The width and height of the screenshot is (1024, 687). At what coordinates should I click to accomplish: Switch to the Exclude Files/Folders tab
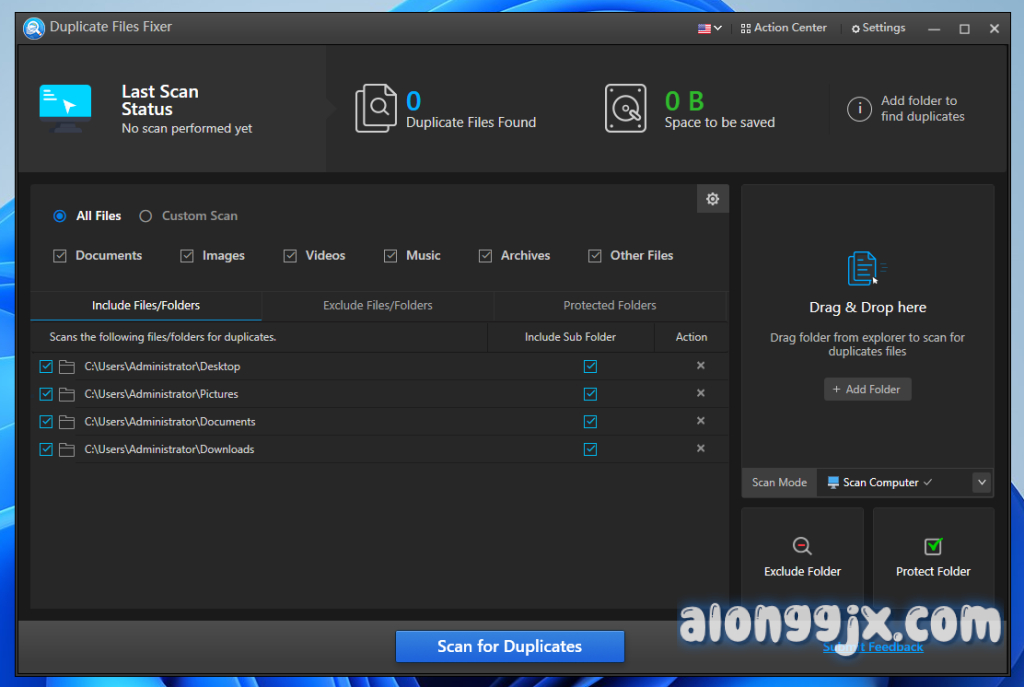(378, 306)
